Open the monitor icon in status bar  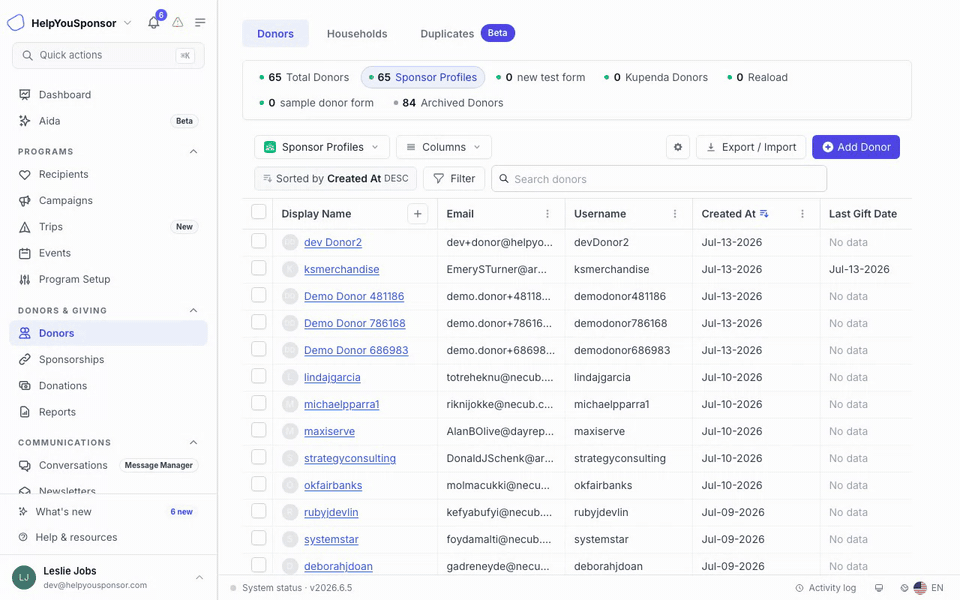pyautogui.click(x=879, y=588)
